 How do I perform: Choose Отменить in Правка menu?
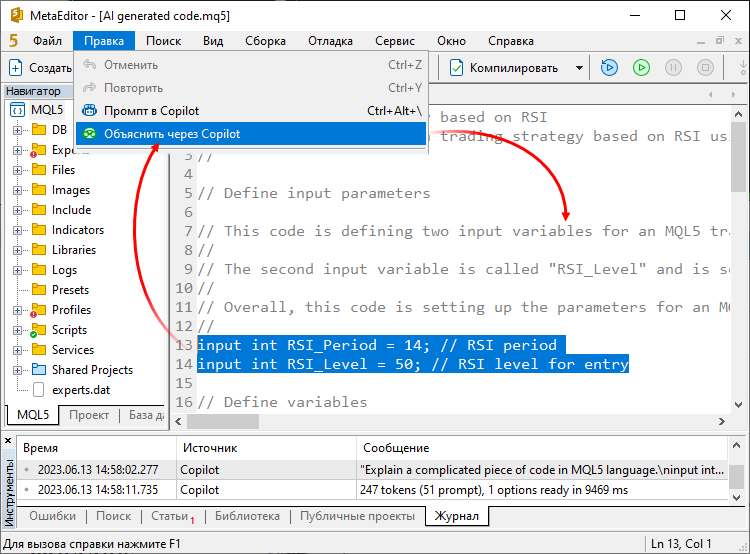click(x=251, y=65)
